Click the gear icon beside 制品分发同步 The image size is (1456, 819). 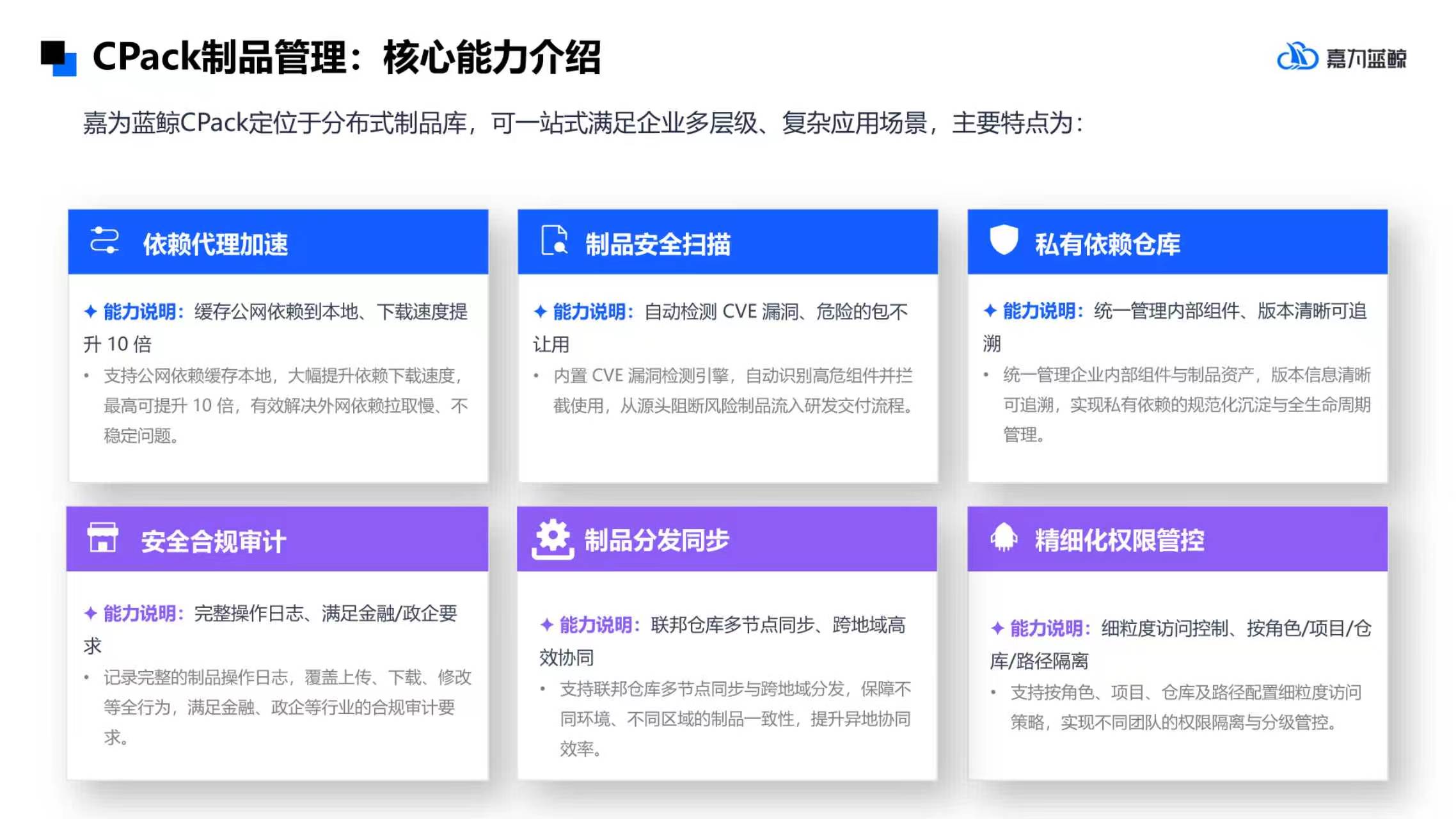[x=553, y=540]
